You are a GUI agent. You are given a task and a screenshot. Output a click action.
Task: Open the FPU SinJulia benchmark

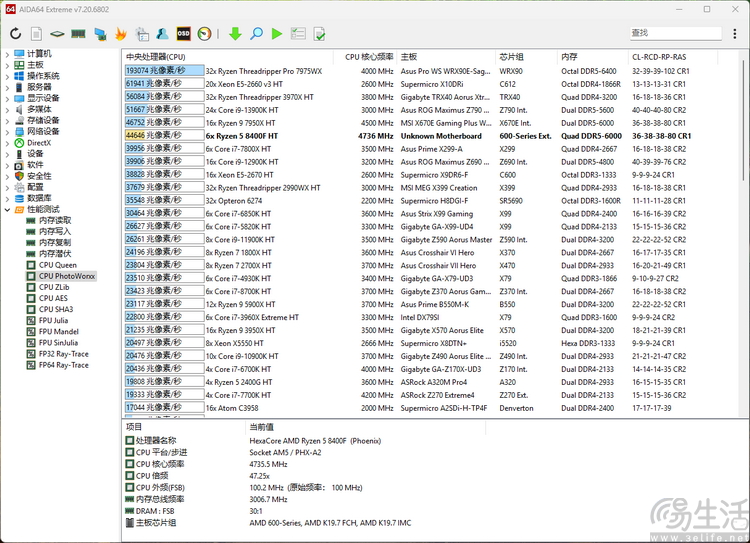[58, 343]
